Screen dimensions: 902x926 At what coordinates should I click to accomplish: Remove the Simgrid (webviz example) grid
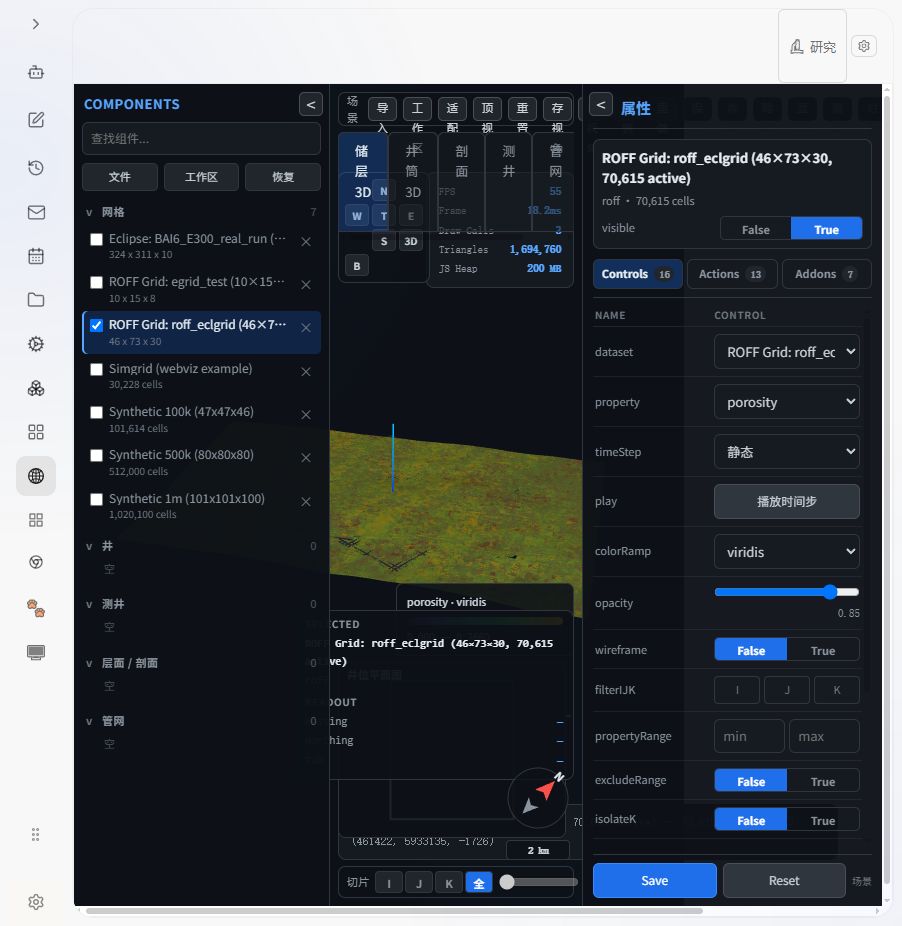(x=306, y=372)
